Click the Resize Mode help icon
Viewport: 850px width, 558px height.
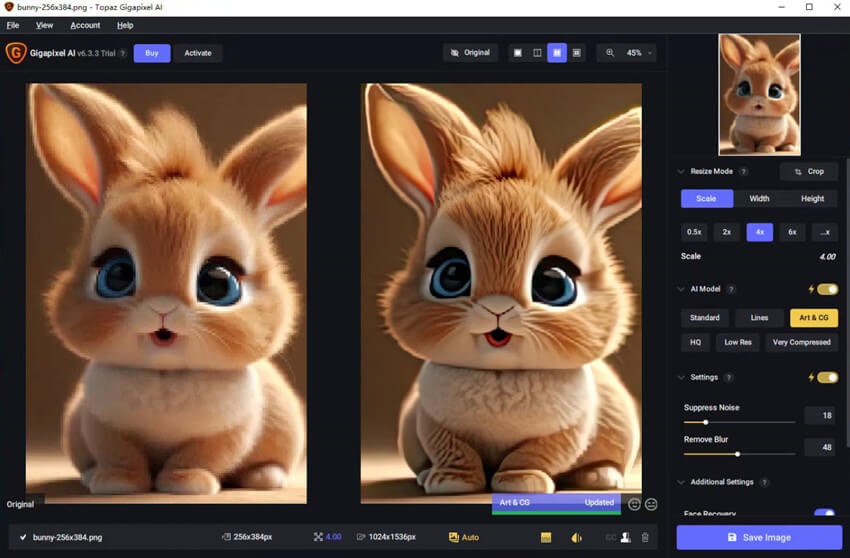click(x=744, y=171)
